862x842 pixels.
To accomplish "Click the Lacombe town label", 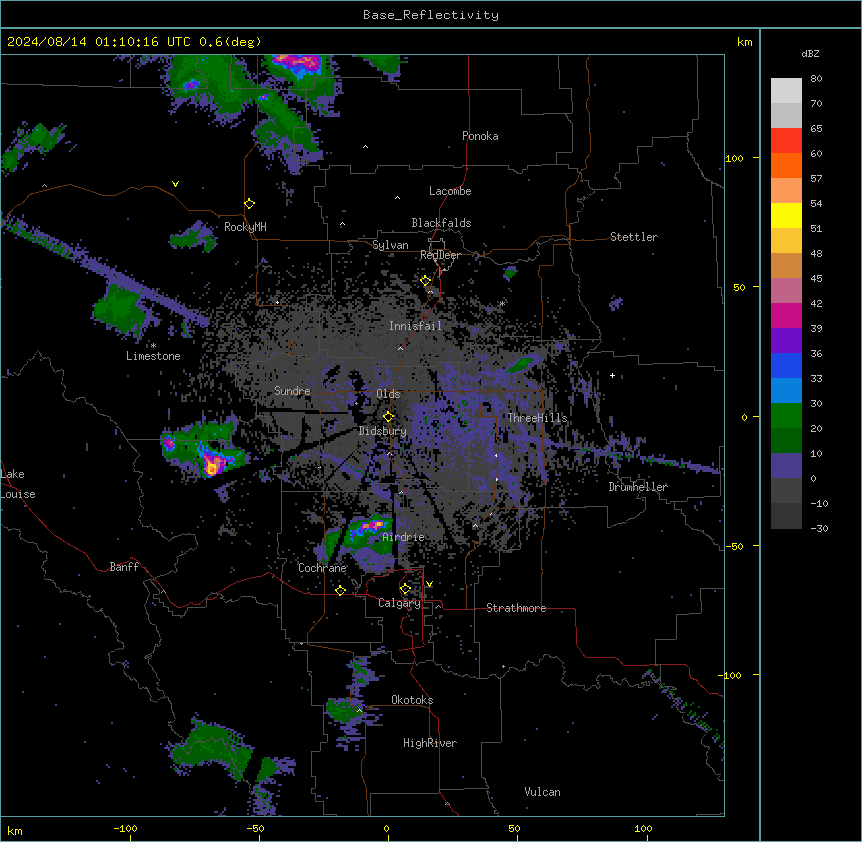I will tap(450, 191).
